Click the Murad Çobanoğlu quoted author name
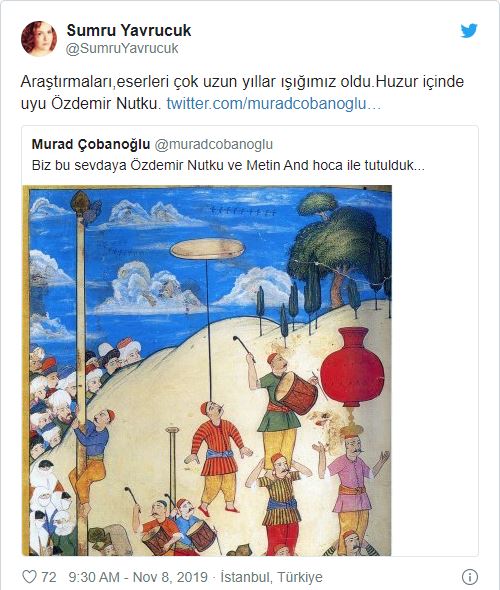This screenshot has height=590, width=500. pos(91,144)
